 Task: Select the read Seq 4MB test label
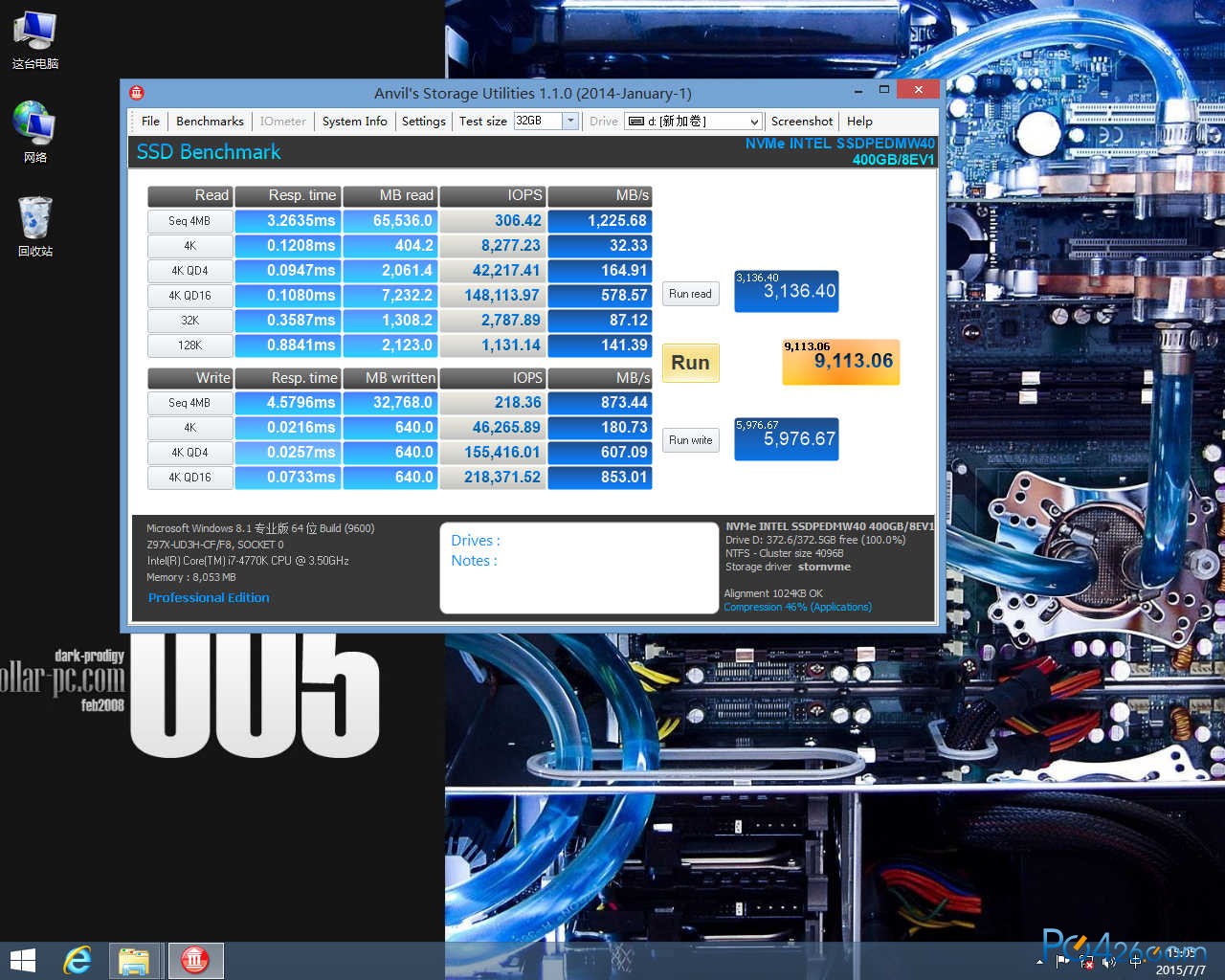pyautogui.click(x=189, y=221)
